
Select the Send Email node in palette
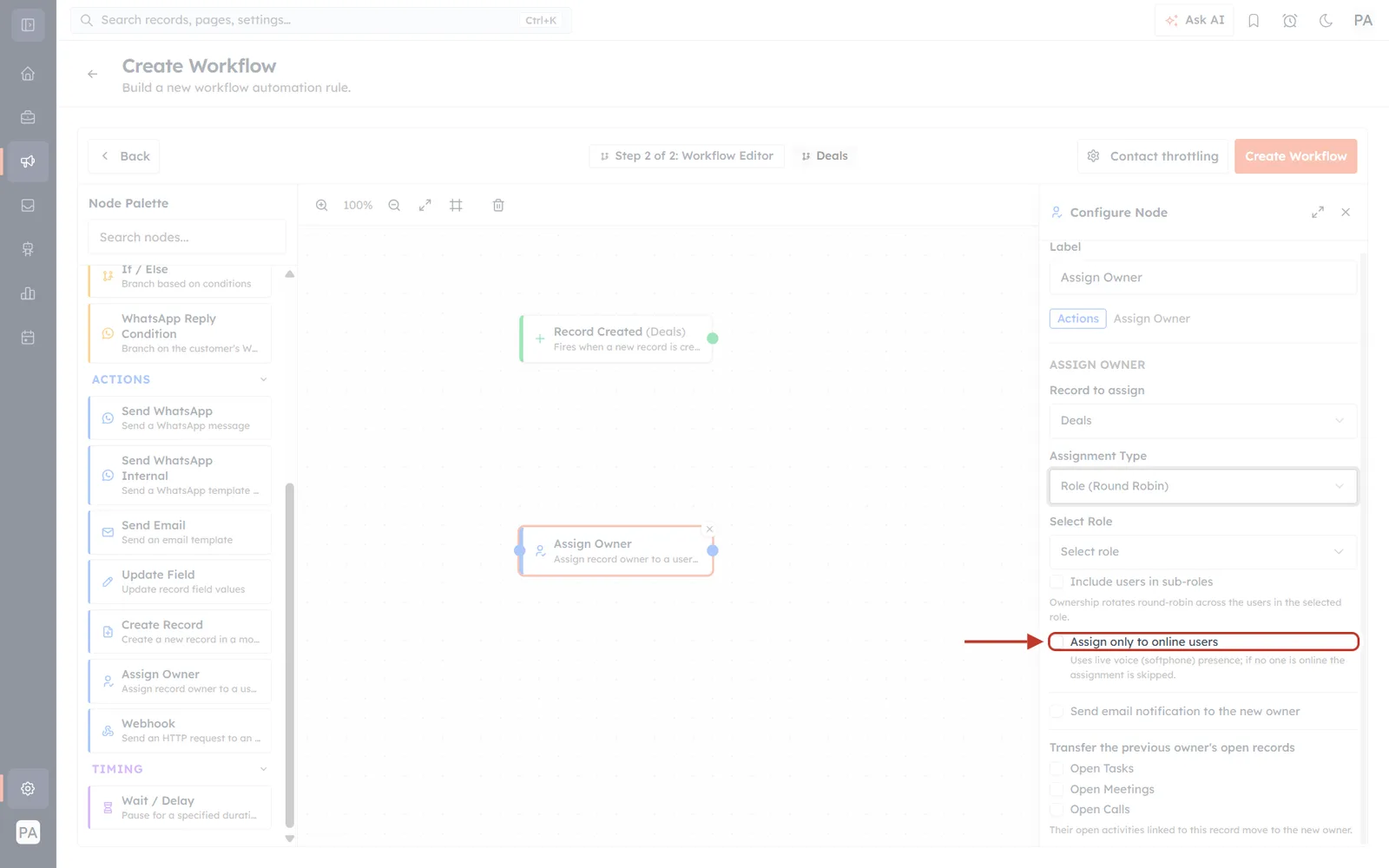[180, 532]
